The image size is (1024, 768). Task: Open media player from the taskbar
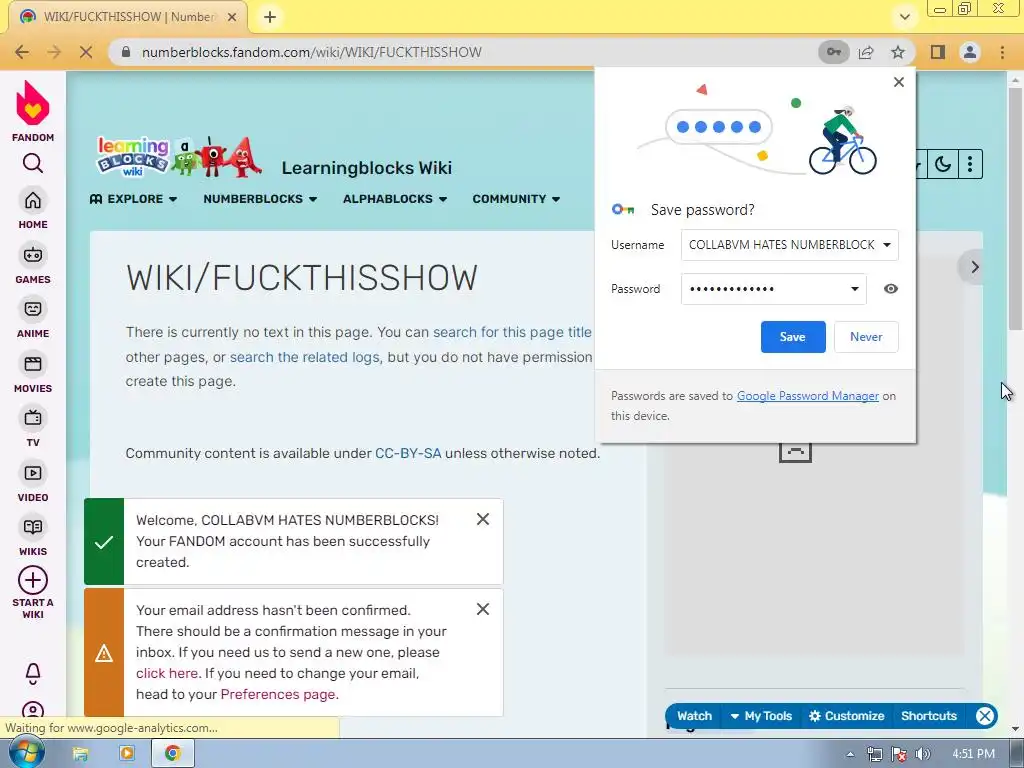(127, 754)
